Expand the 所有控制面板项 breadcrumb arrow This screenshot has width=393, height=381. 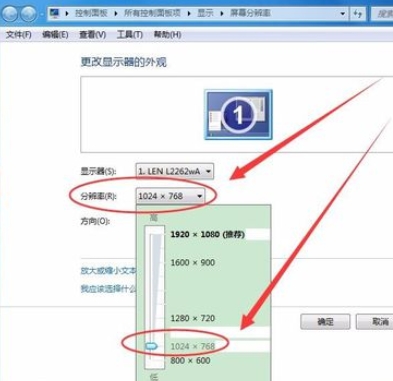pos(189,14)
